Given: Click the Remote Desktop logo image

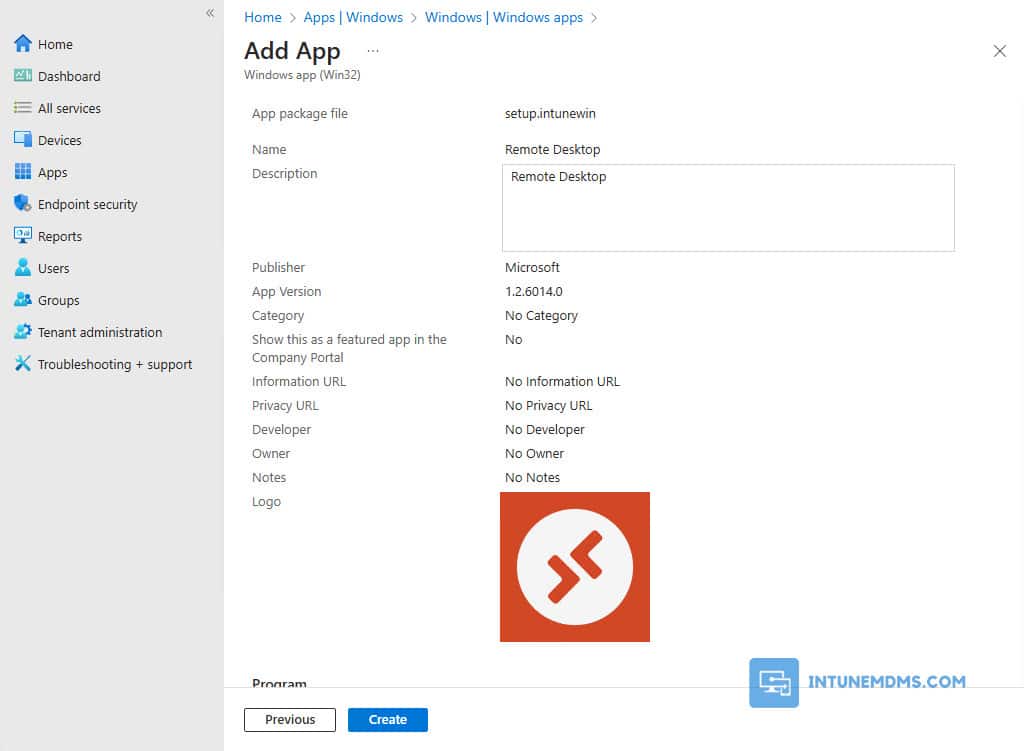Looking at the screenshot, I should tap(575, 567).
